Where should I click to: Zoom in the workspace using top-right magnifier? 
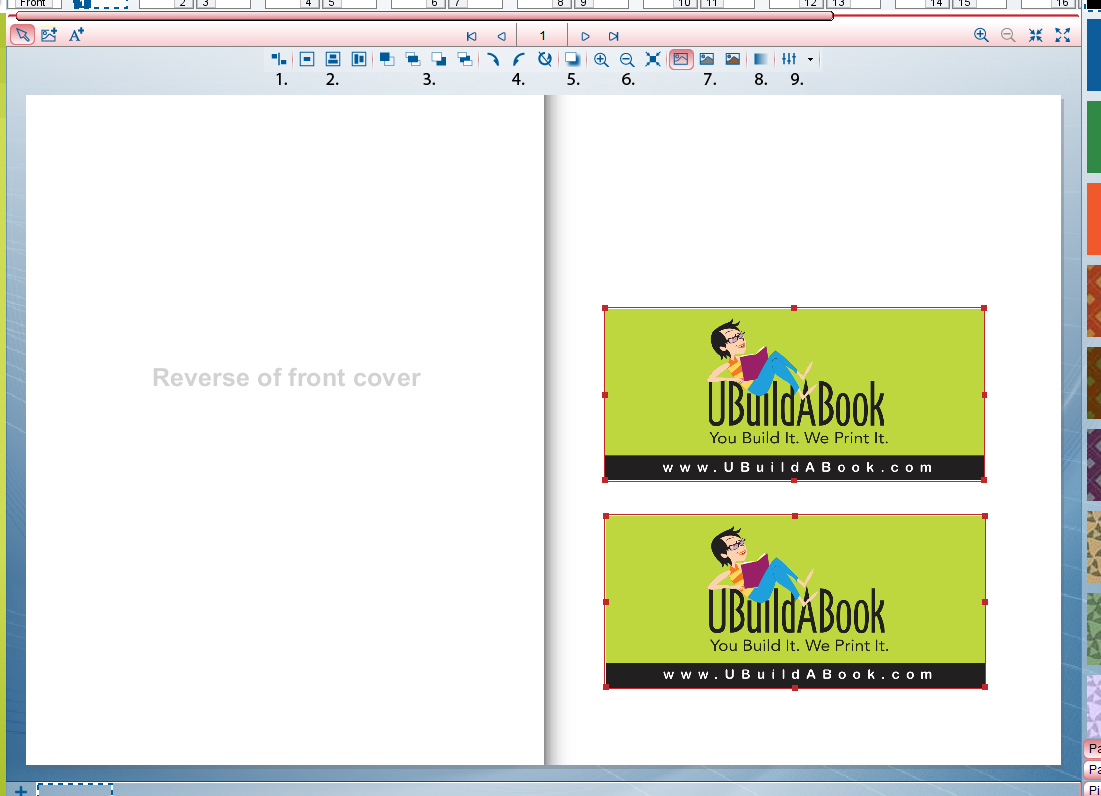pos(981,35)
